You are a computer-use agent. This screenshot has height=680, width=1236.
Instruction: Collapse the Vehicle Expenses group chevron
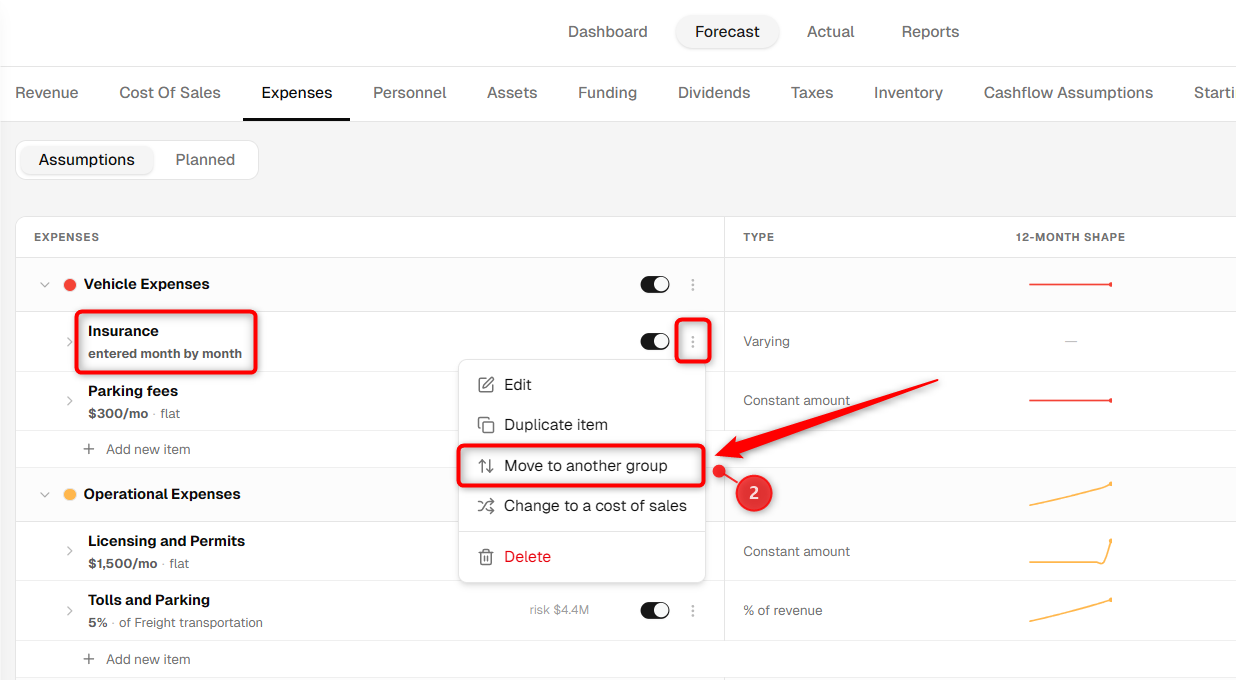44,285
